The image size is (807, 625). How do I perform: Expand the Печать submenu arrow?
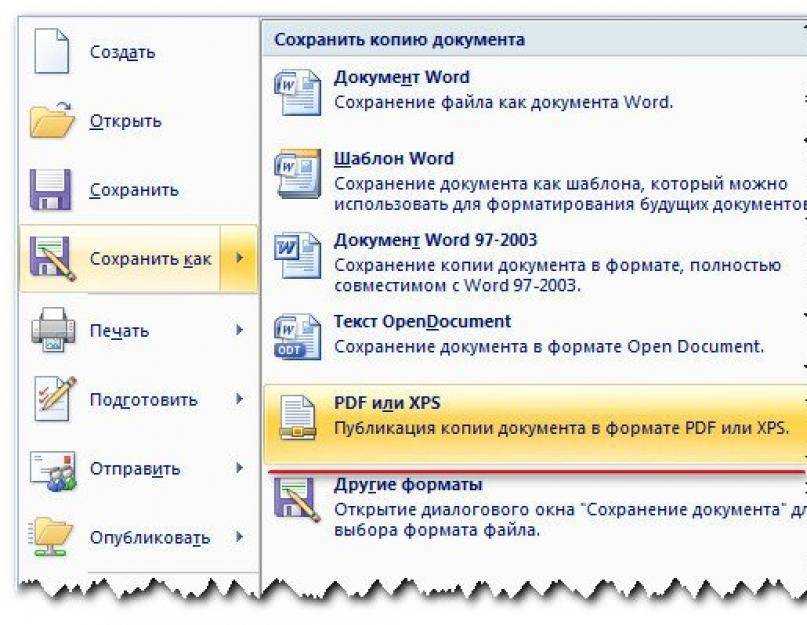pos(239,329)
